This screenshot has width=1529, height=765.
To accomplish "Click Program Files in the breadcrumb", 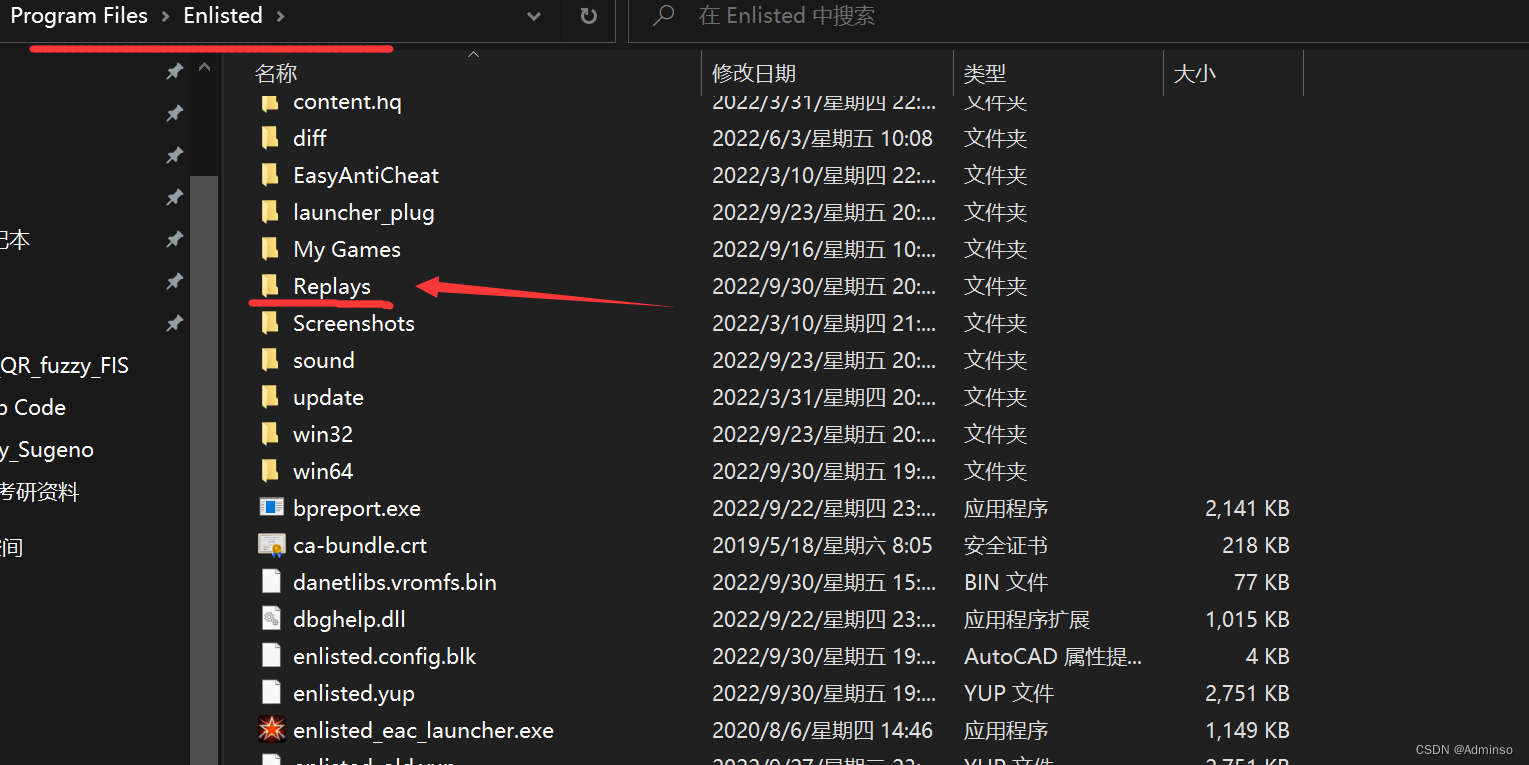I will coord(79,16).
